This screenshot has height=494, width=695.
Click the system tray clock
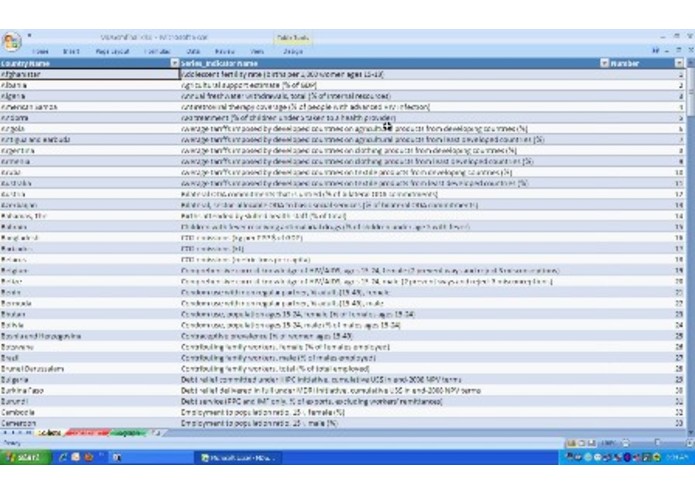[x=678, y=457]
